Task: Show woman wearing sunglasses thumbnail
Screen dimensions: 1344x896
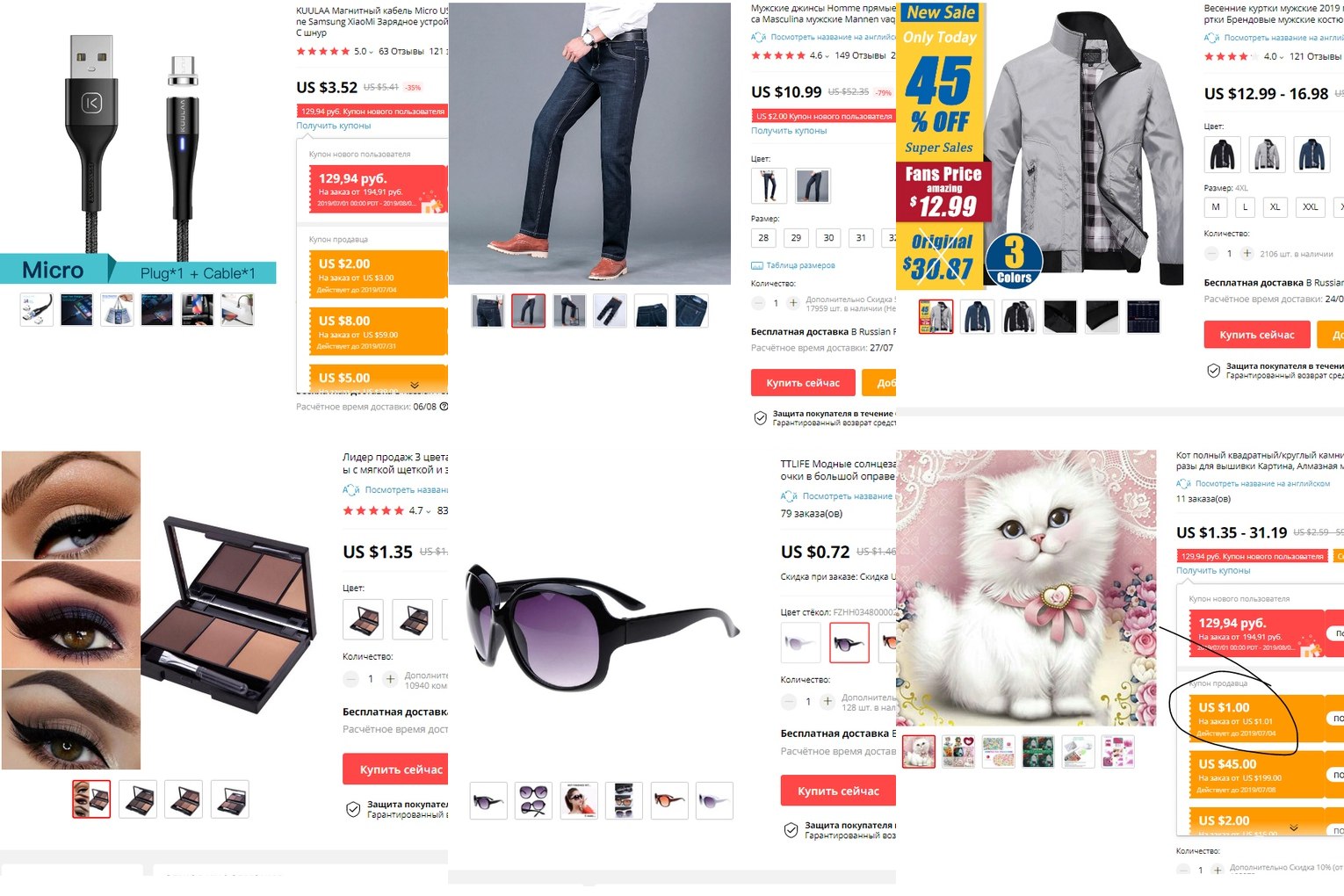Action: (578, 800)
